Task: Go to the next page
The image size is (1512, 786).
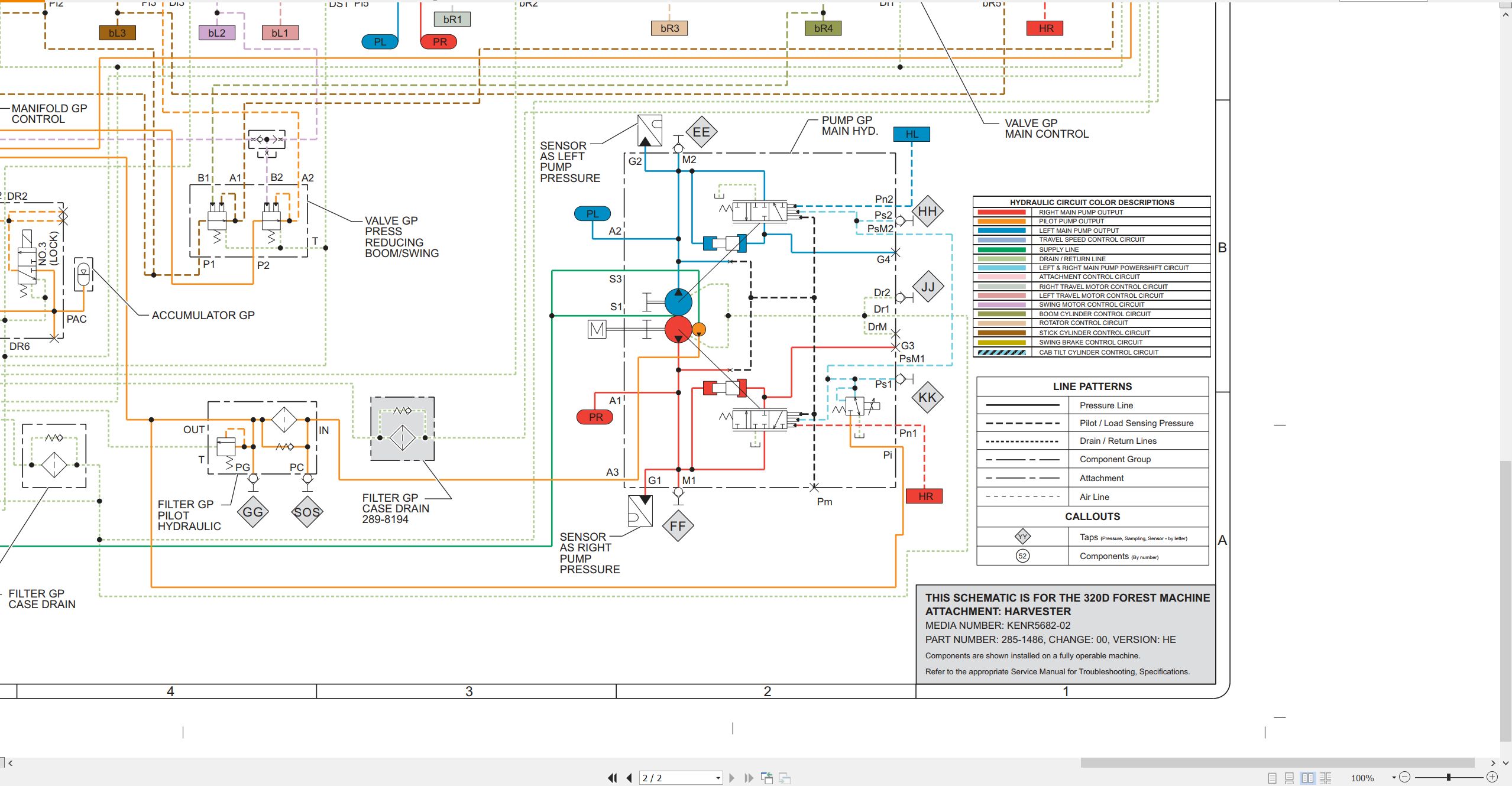Action: point(732,778)
